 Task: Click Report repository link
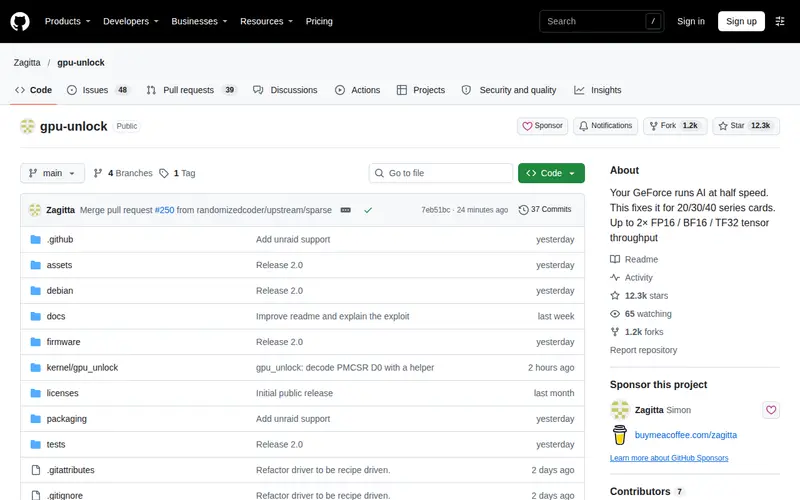click(643, 350)
